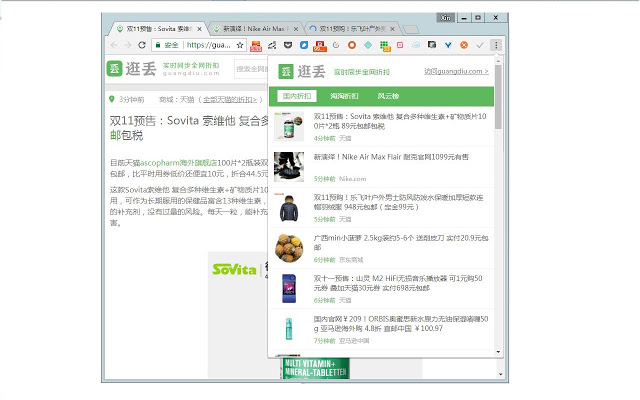Click the Xin profile button
This screenshot has height=400, width=640.
point(445,18)
